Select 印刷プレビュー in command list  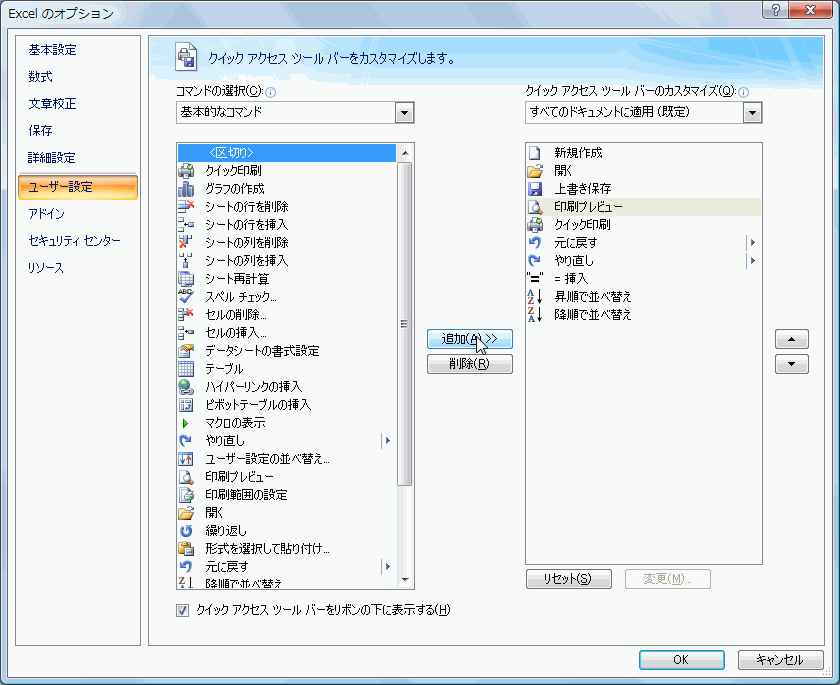(287, 477)
